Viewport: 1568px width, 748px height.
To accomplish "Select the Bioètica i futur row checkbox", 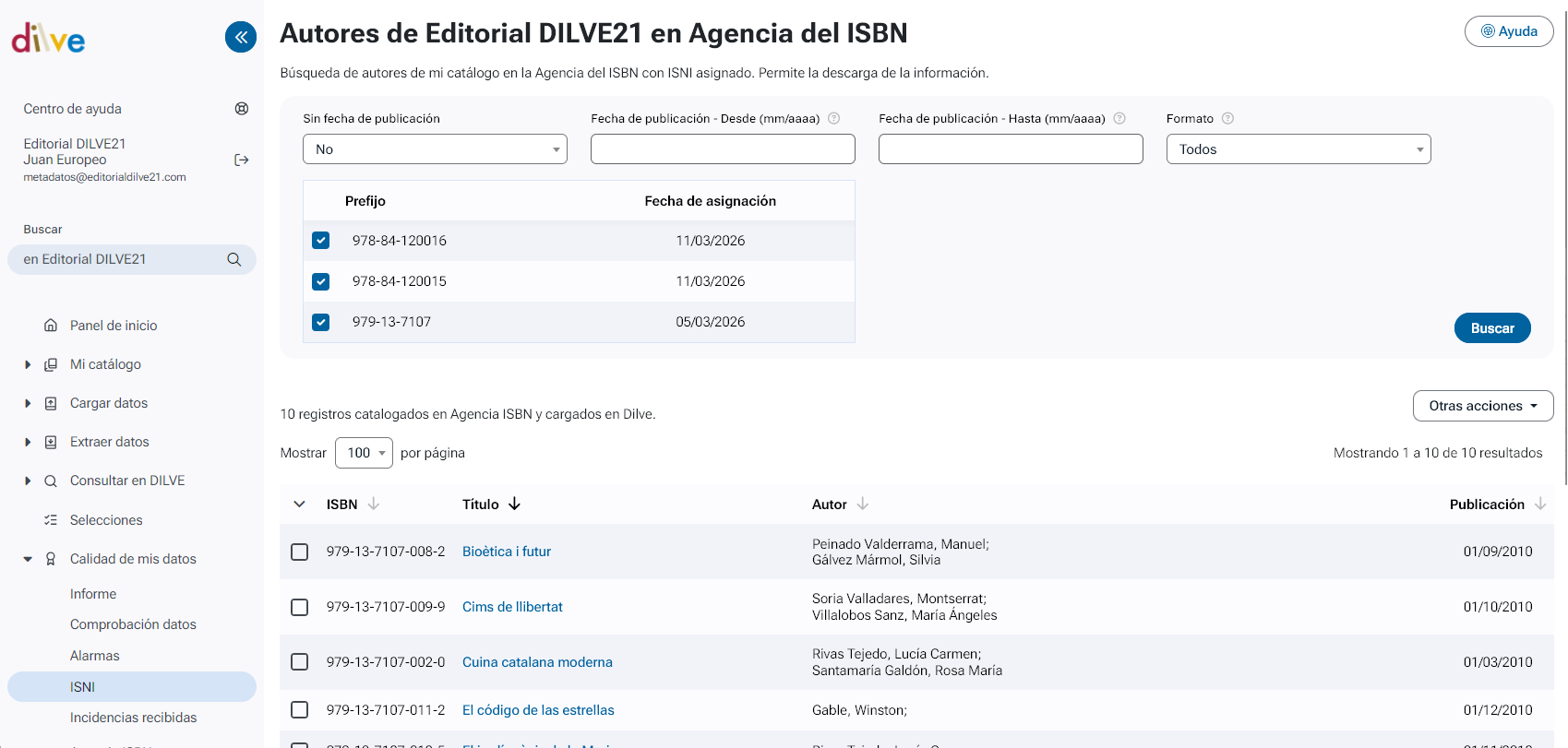I will (300, 552).
